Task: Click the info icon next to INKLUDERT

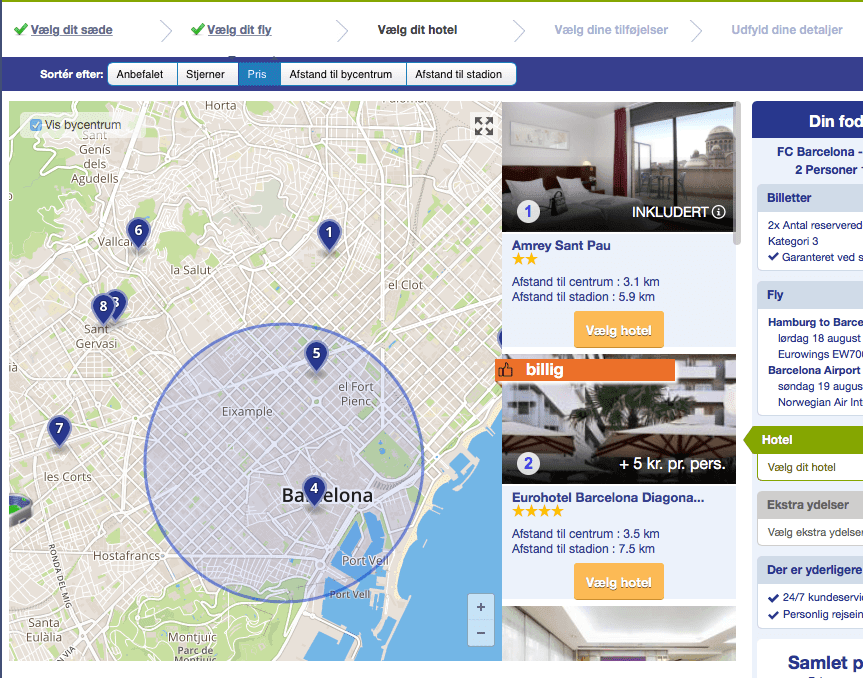Action: pyautogui.click(x=718, y=212)
